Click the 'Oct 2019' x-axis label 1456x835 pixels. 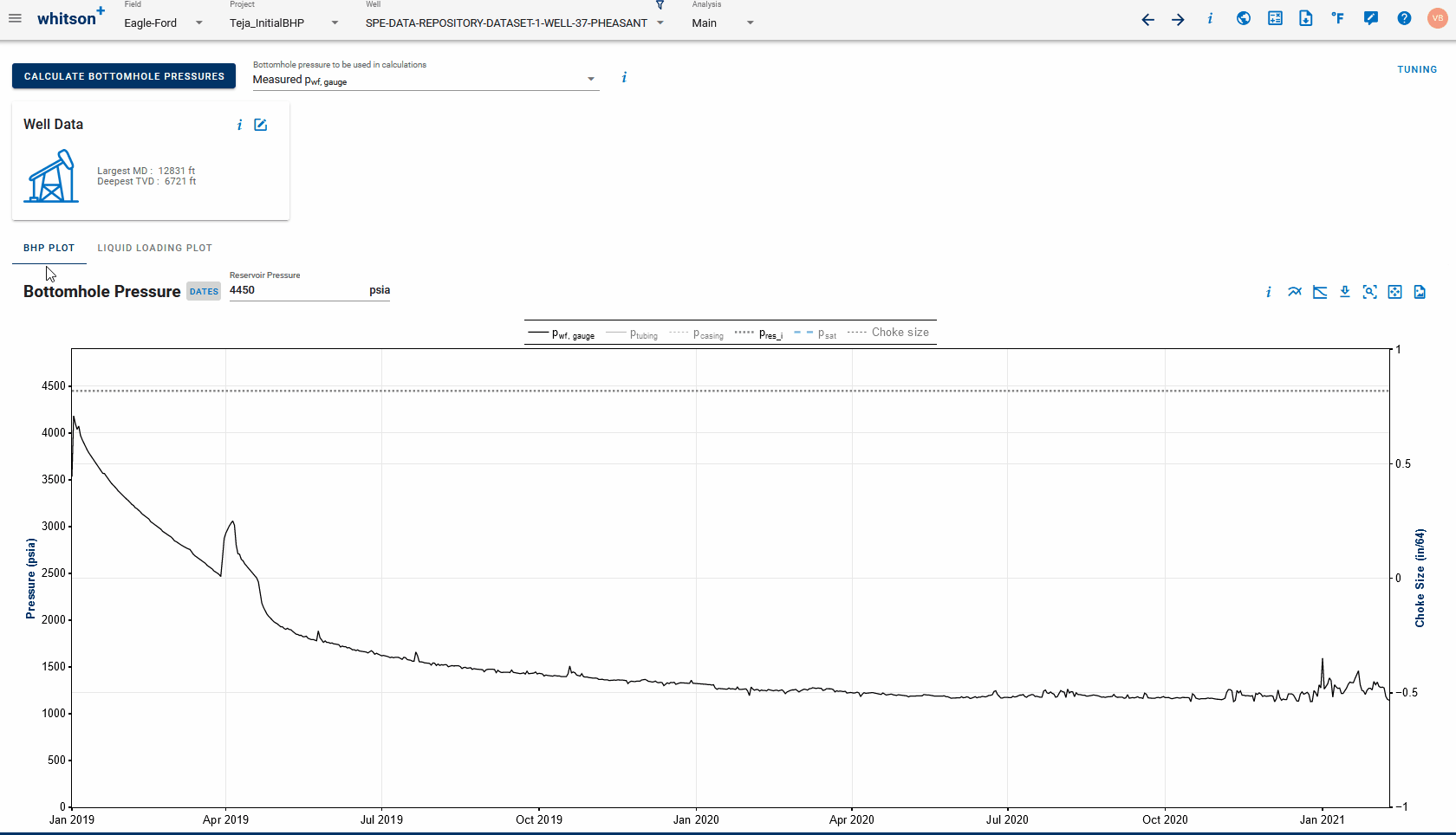coord(539,819)
